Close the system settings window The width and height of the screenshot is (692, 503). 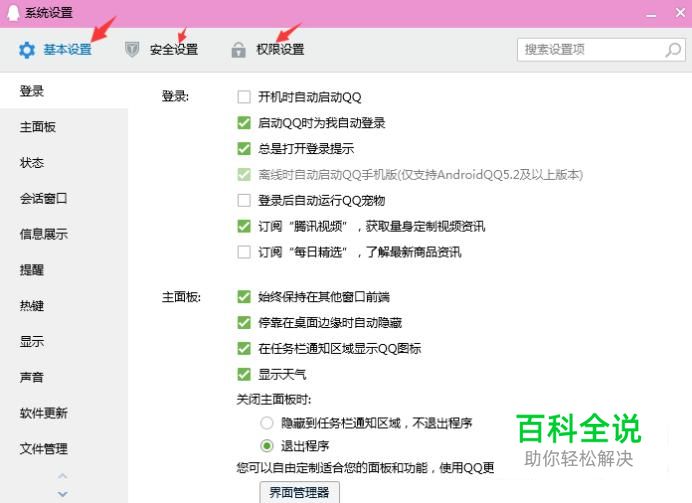[680, 13]
